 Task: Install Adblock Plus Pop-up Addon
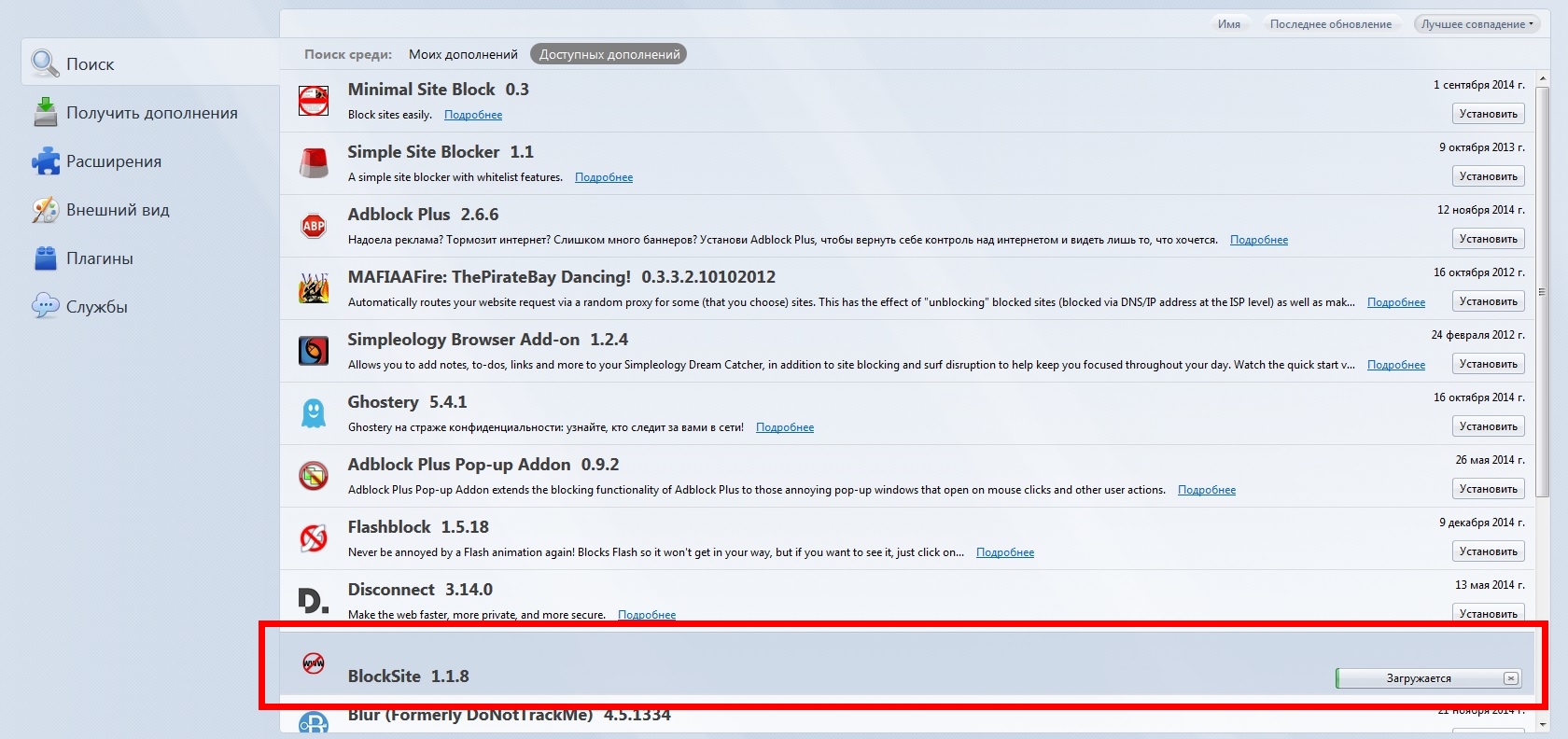[x=1489, y=489]
